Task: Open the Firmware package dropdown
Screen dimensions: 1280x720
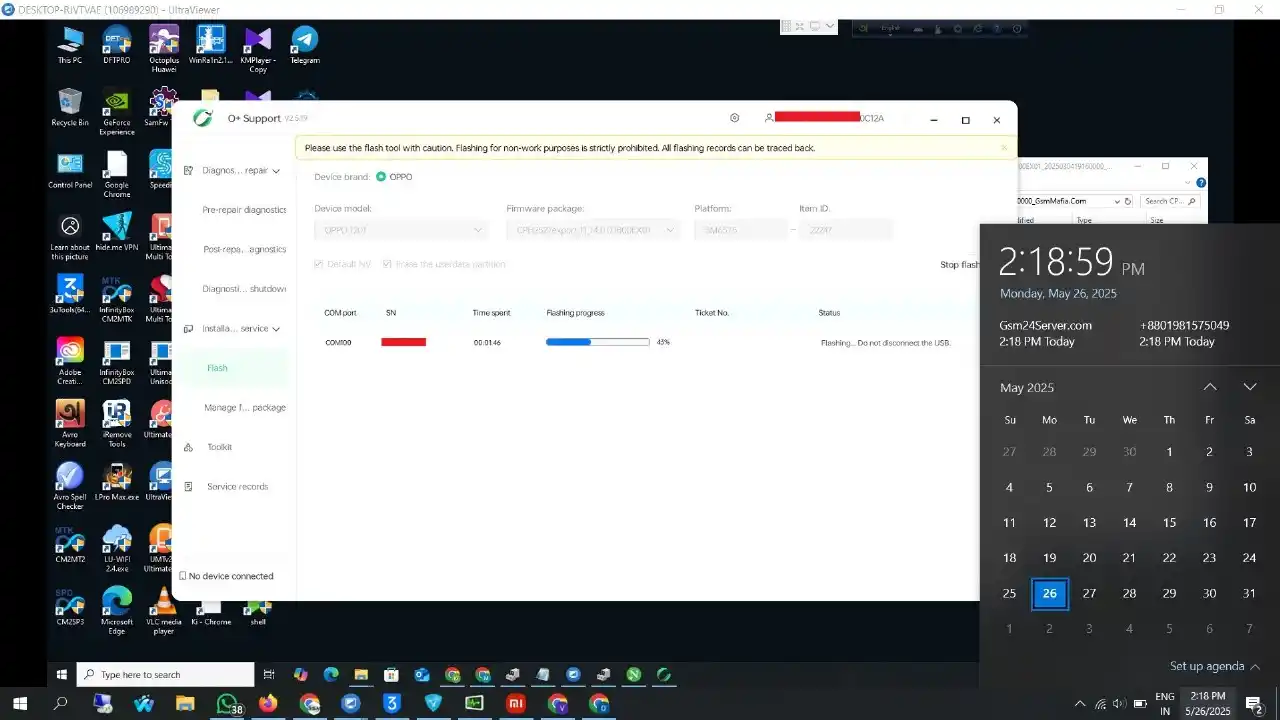Action: pyautogui.click(x=593, y=230)
